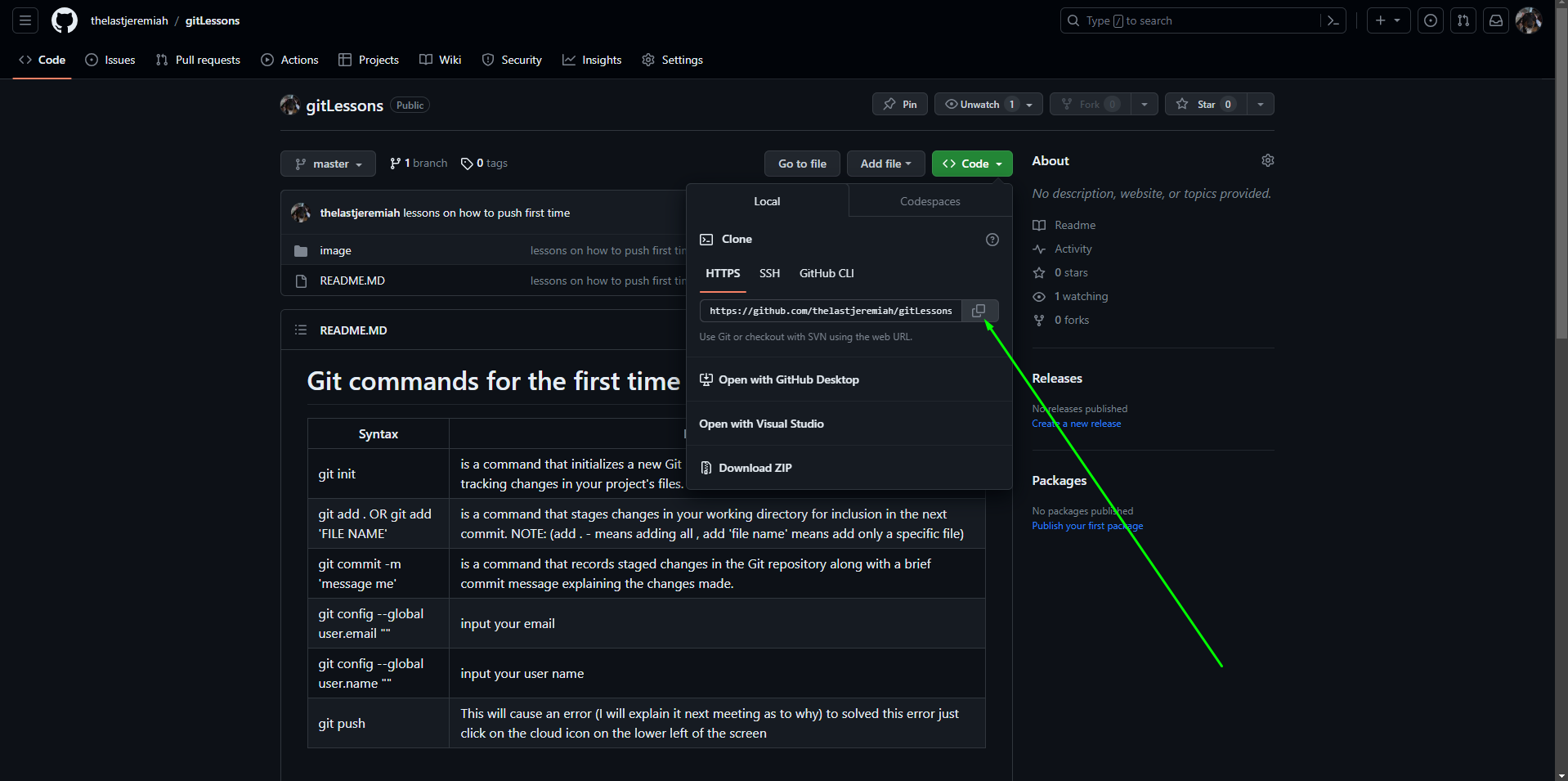Go to GitHub home via Octocat logo
1568x781 pixels.
(65, 20)
